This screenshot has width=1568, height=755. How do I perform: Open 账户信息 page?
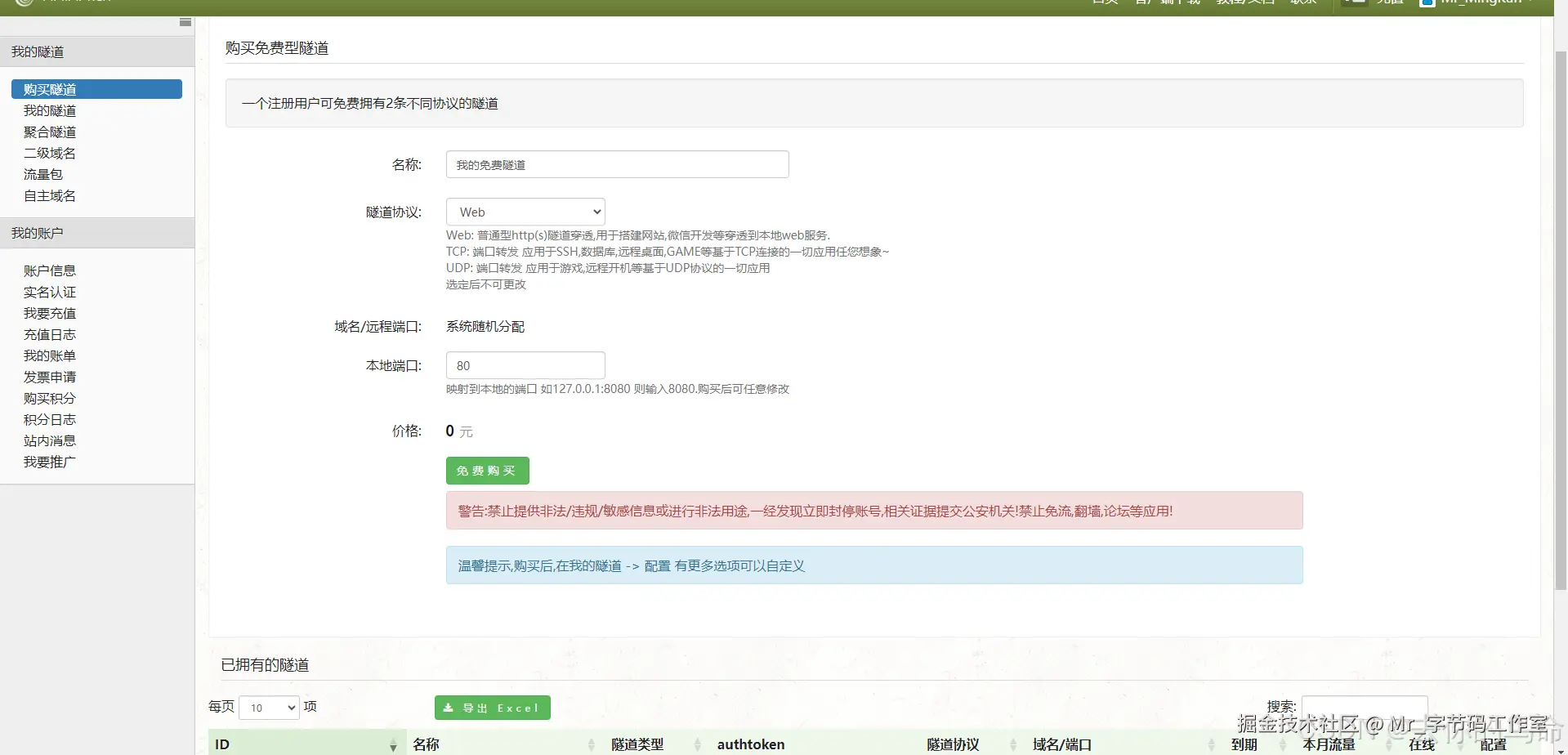(50, 270)
